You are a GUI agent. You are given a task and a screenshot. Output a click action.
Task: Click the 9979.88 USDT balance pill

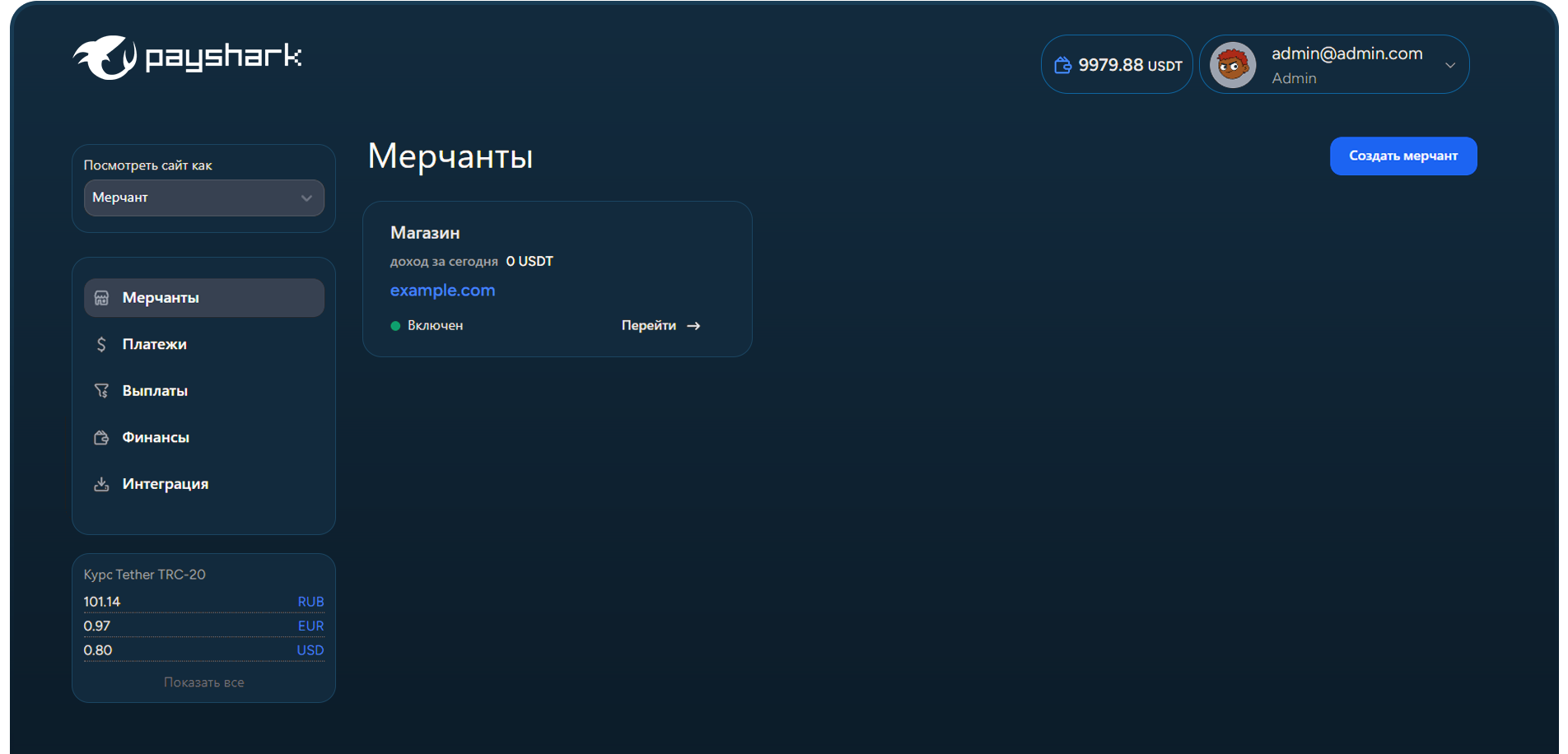[x=1117, y=65]
